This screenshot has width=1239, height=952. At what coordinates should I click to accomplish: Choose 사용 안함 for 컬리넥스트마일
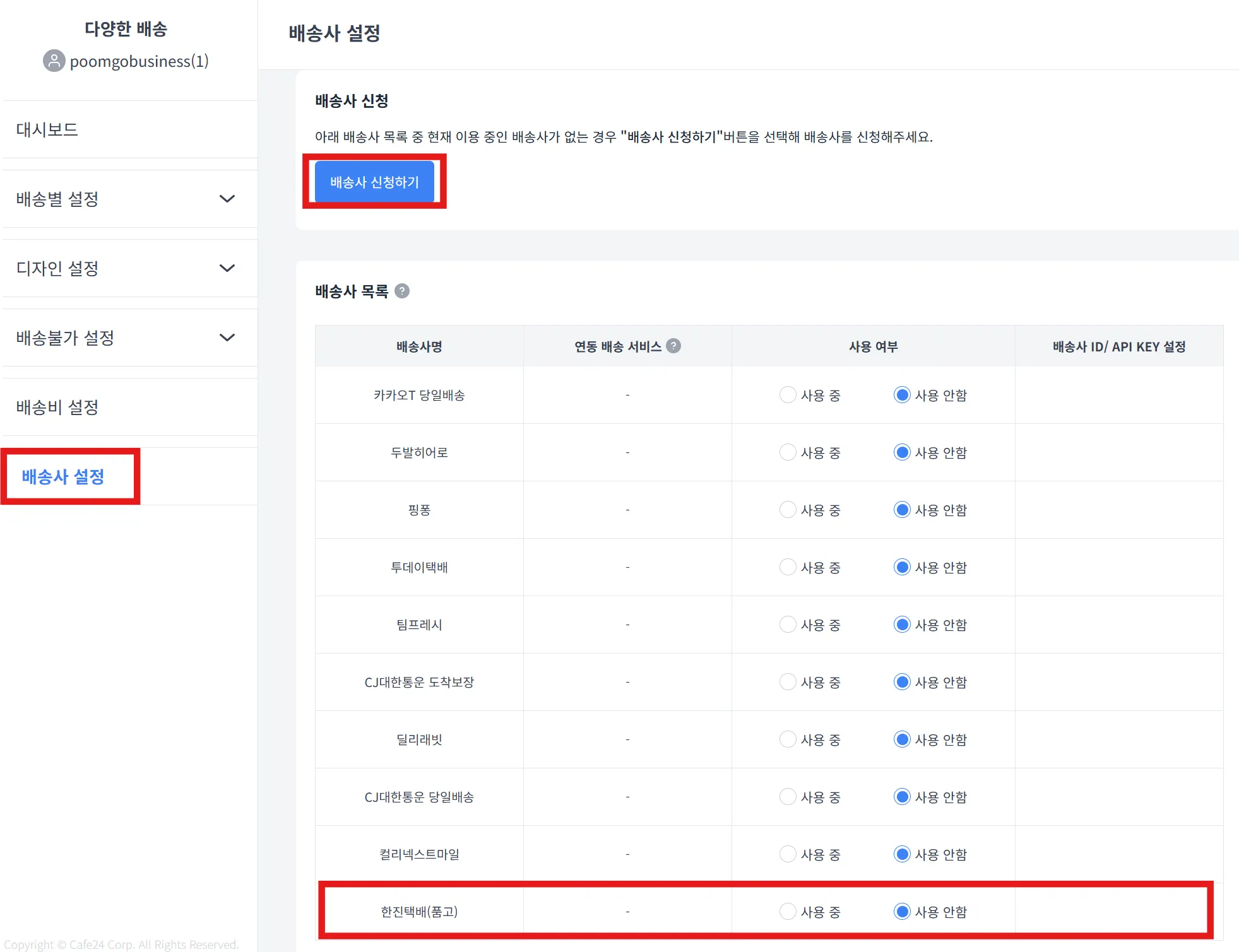click(x=902, y=854)
